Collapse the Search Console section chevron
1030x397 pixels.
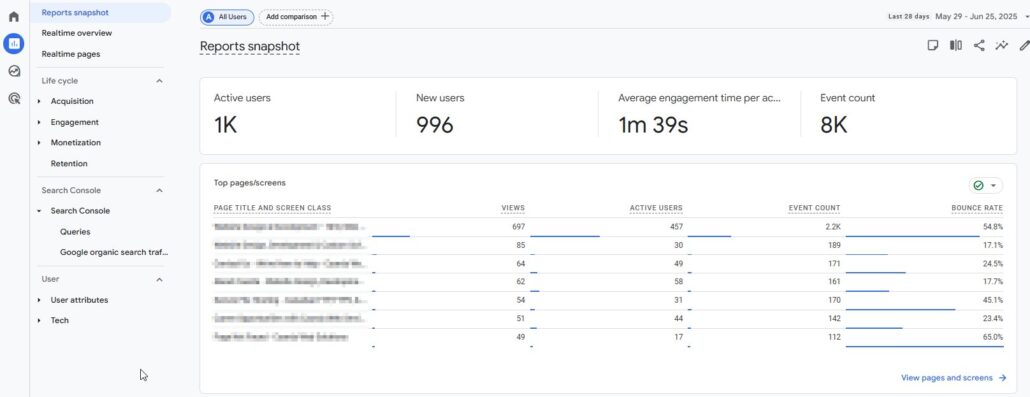159,191
